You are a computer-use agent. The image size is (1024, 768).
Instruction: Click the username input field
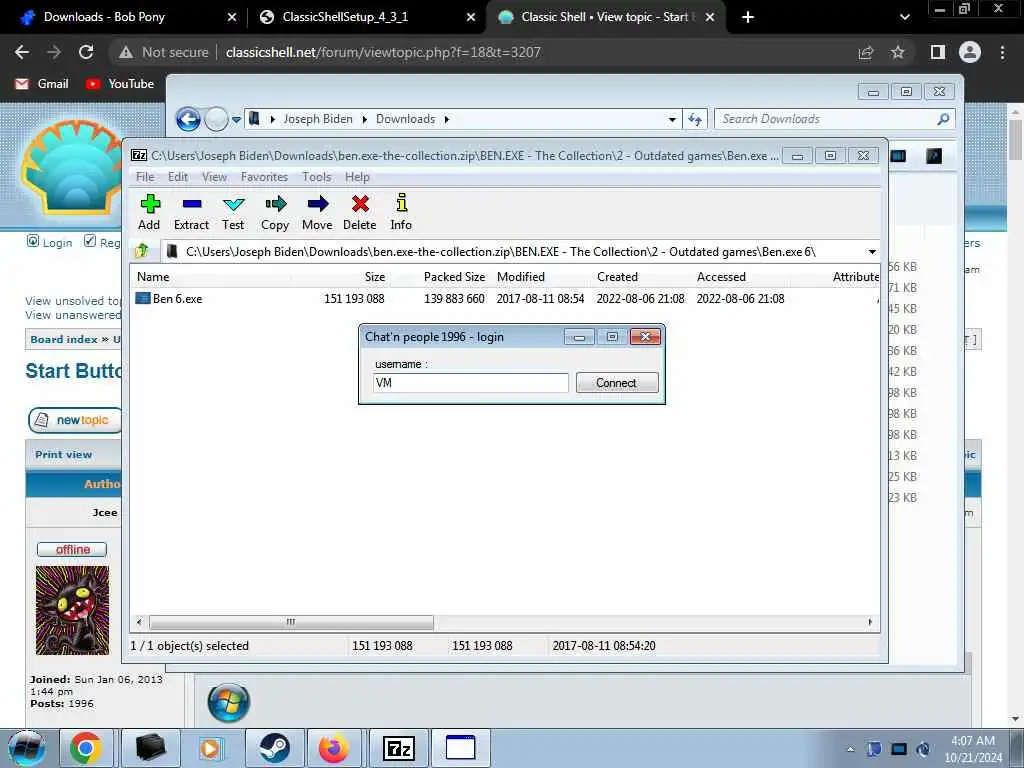pyautogui.click(x=470, y=383)
